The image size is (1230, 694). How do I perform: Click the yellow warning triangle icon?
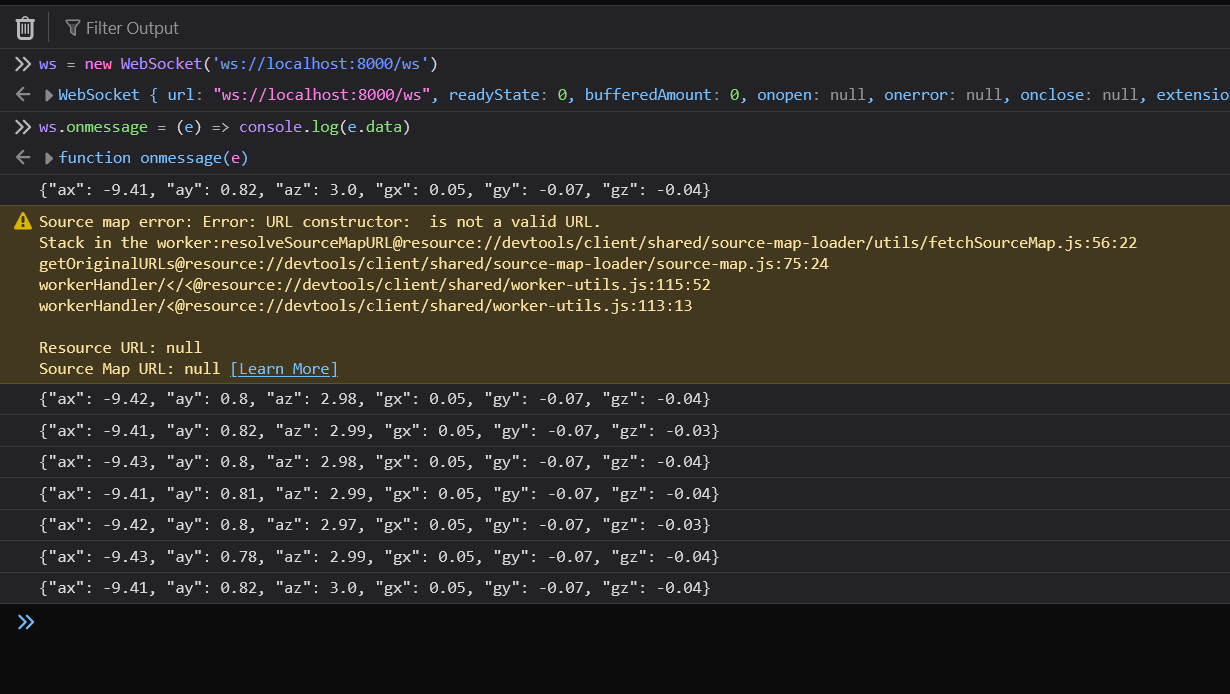23,221
